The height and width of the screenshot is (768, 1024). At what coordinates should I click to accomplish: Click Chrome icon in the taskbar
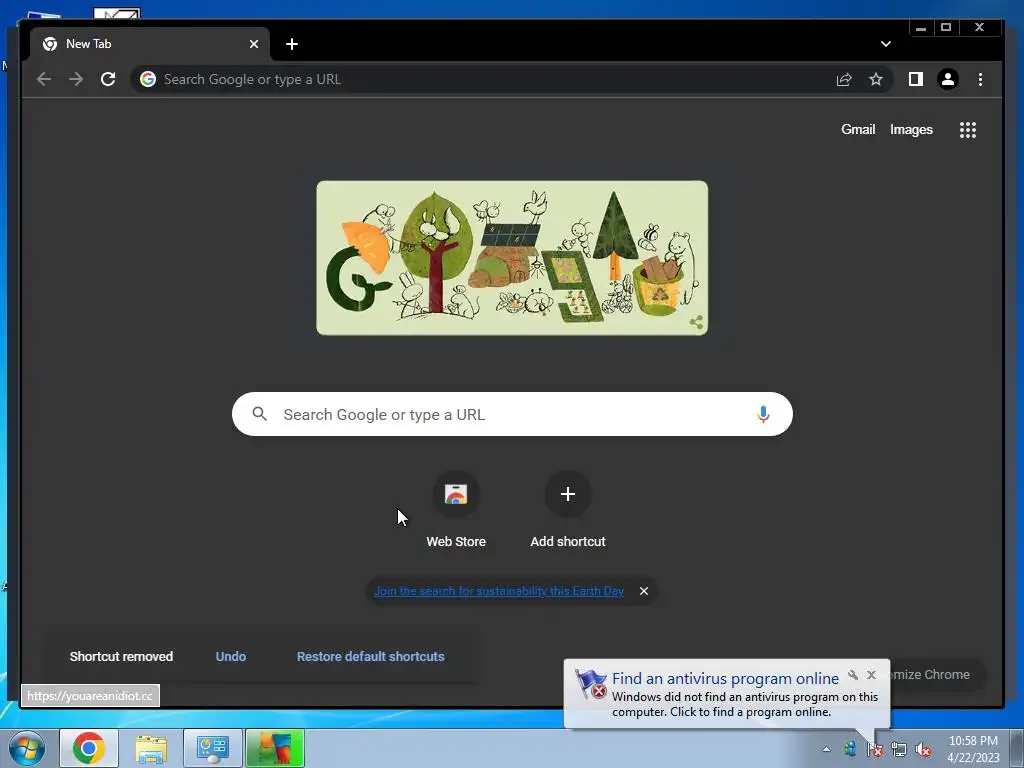coord(89,748)
